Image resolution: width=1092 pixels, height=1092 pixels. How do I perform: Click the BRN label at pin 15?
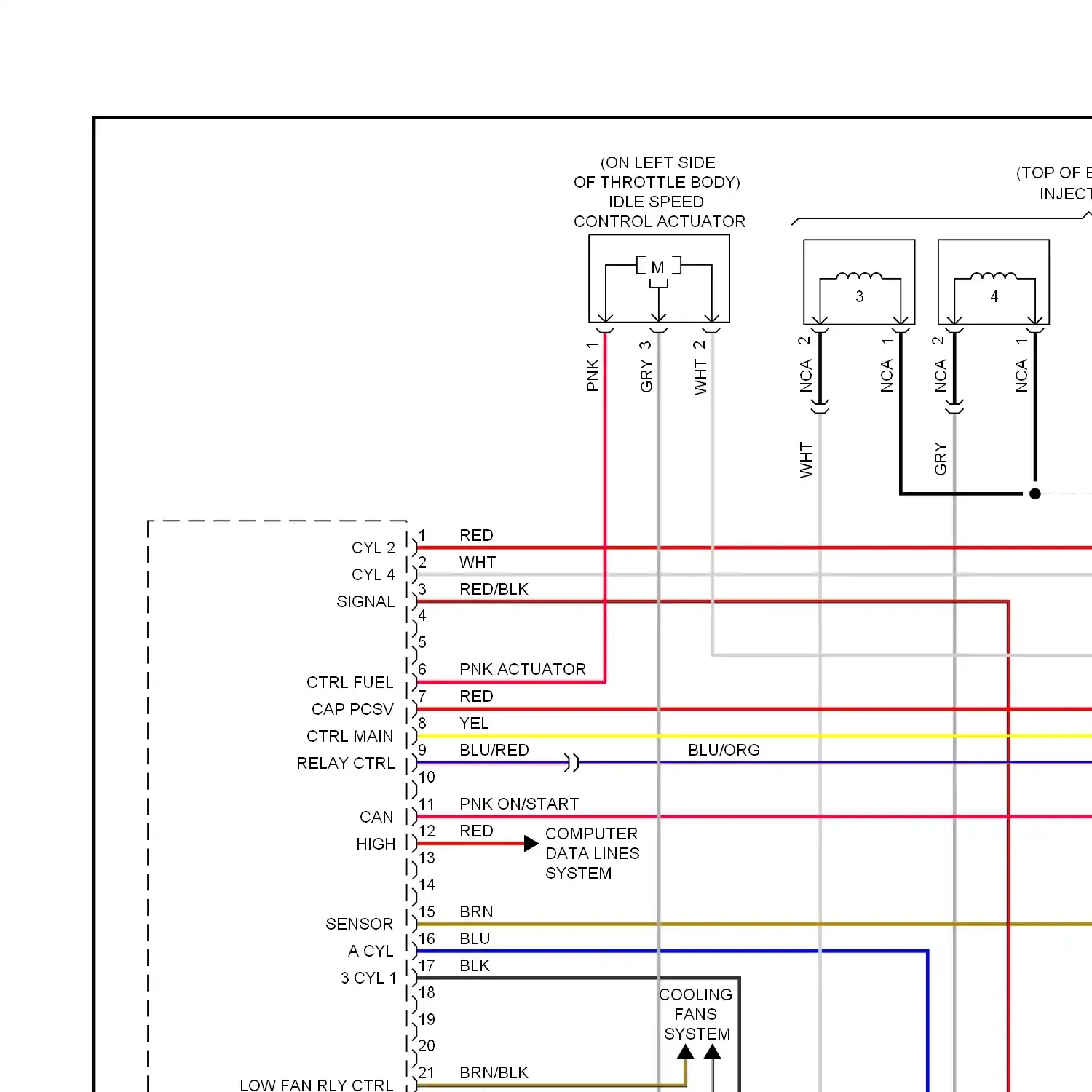coord(476,911)
